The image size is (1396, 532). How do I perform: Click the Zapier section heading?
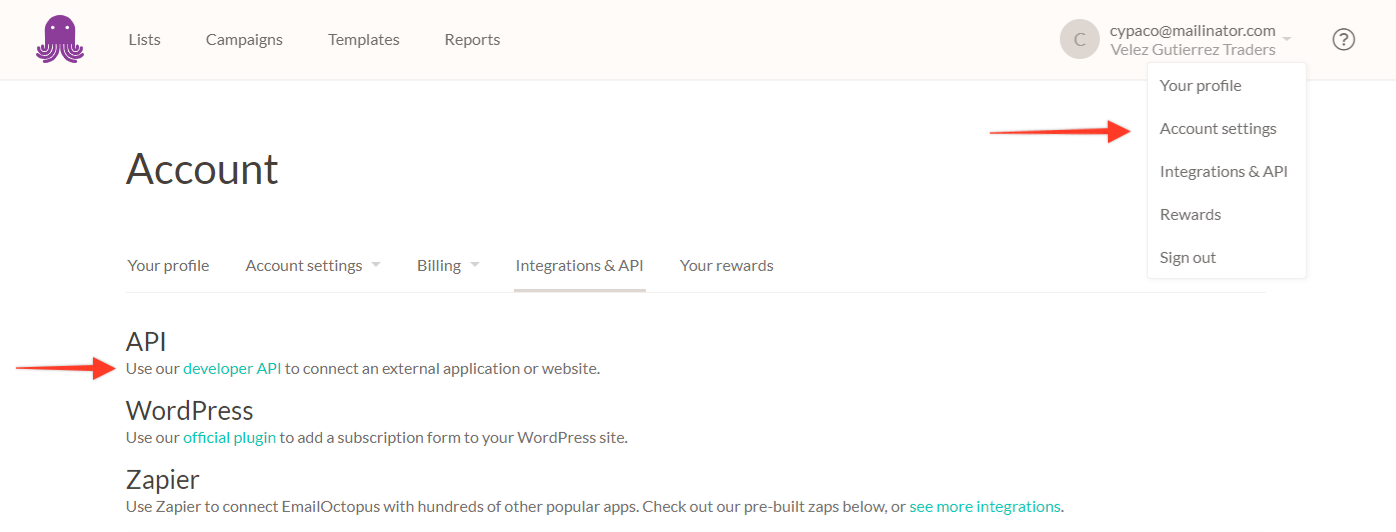163,480
